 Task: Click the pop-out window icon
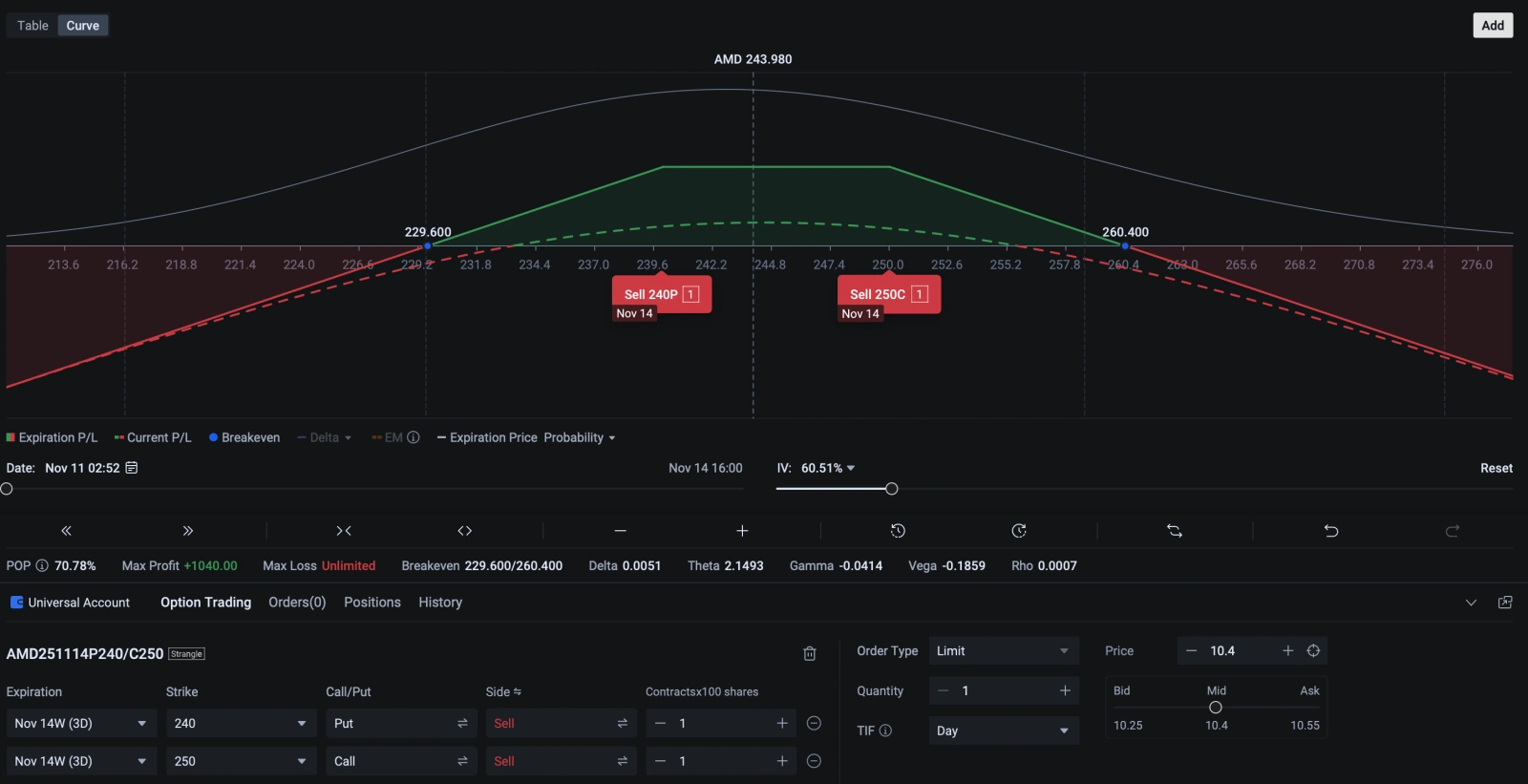click(x=1505, y=603)
